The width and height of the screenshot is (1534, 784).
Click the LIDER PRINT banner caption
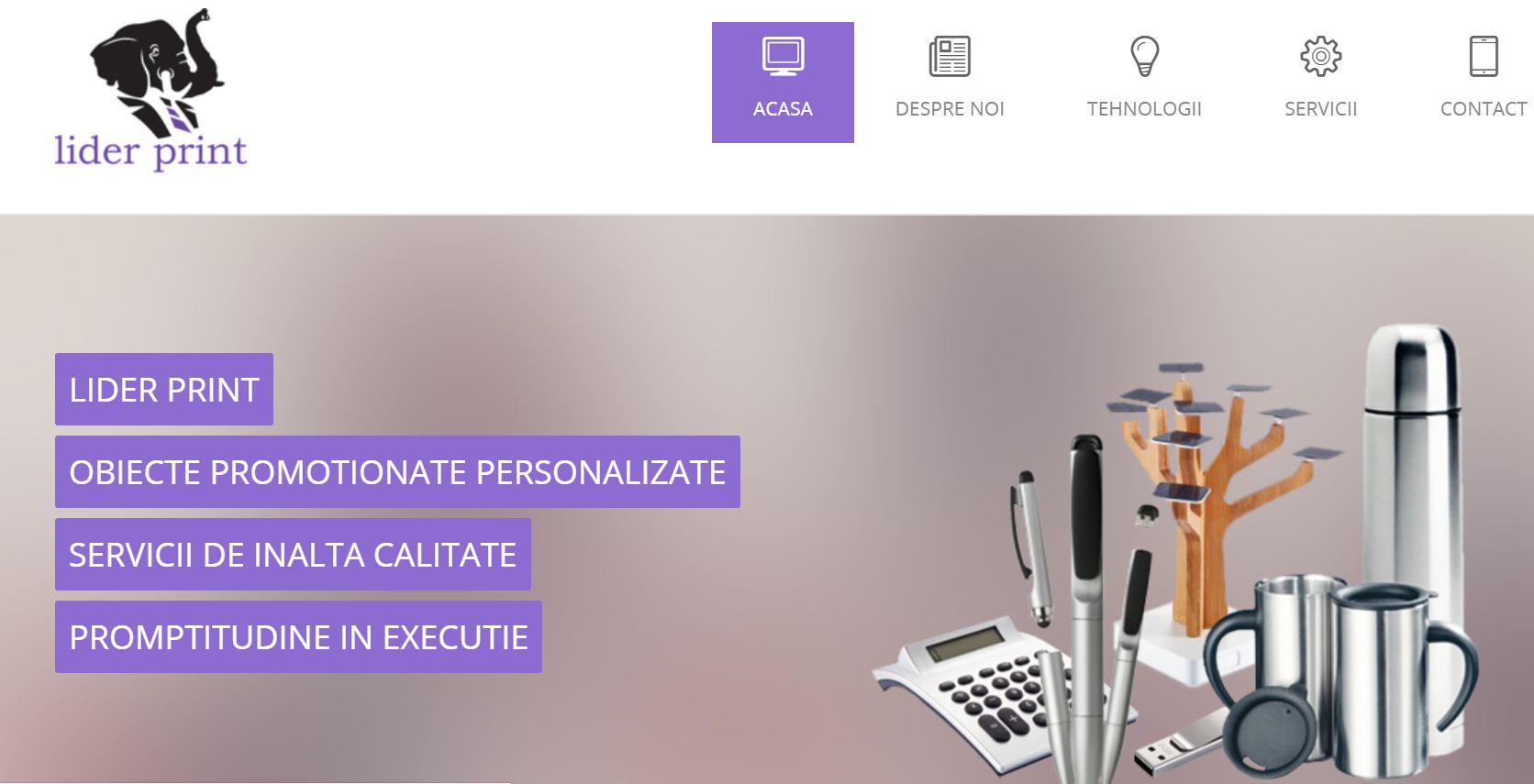[164, 390]
